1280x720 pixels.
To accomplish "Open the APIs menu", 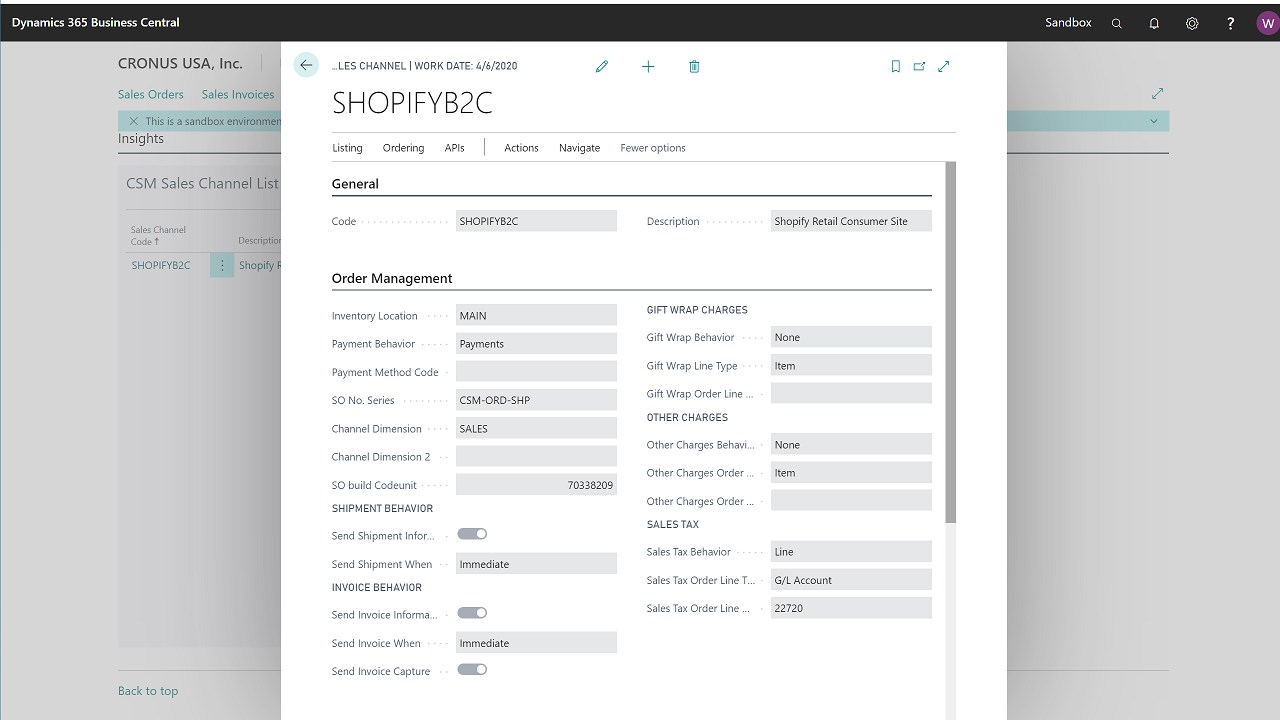I will click(x=454, y=148).
